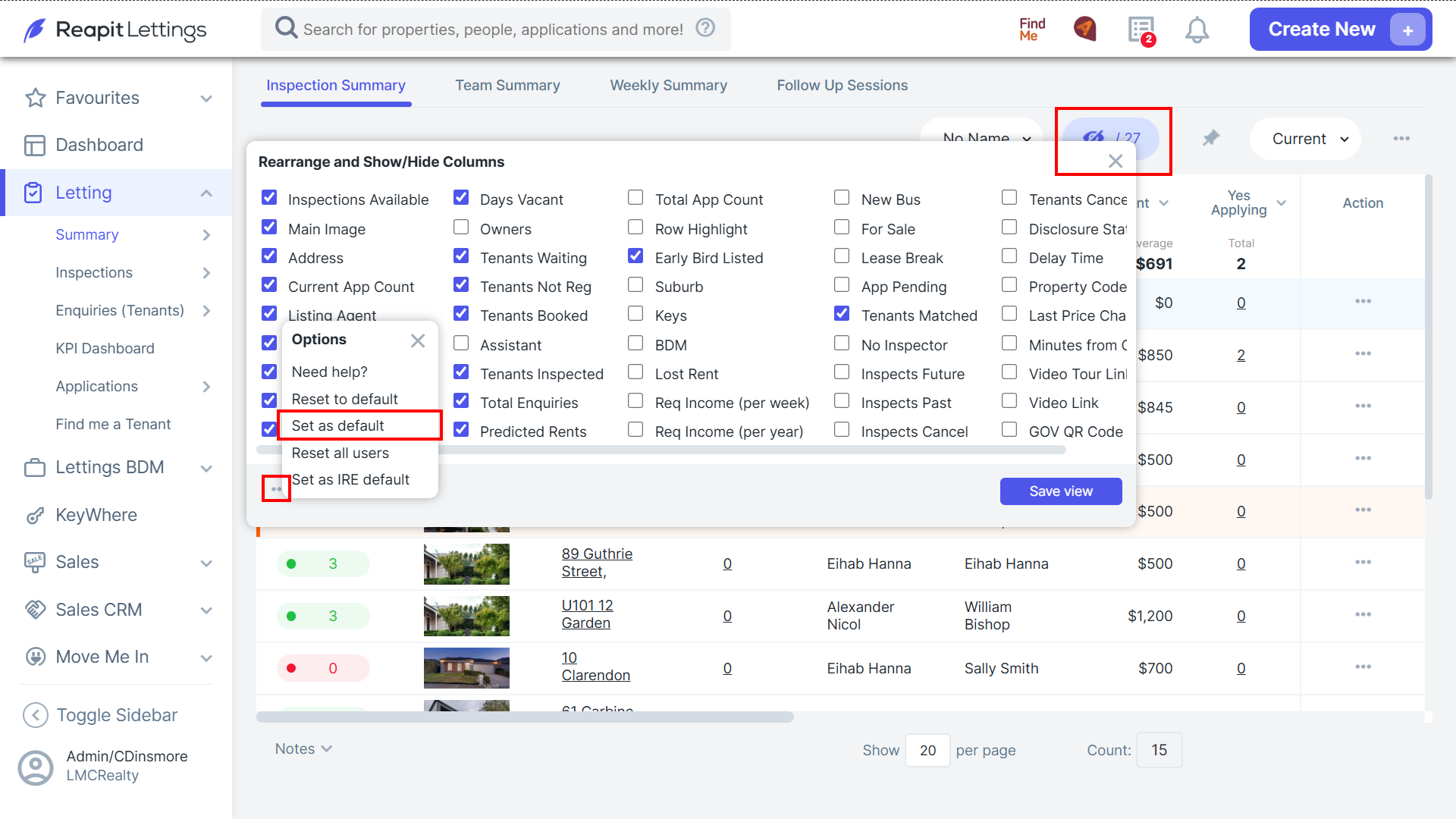This screenshot has width=1456, height=819.
Task: Open the eye column visibility button
Action: click(x=1111, y=138)
